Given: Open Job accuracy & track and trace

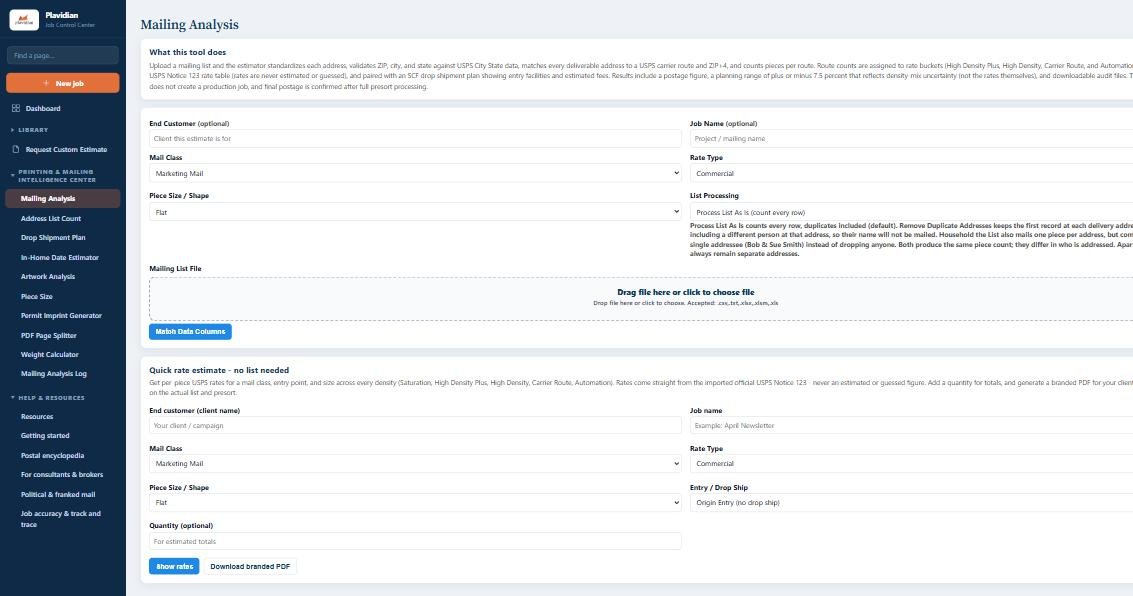Looking at the screenshot, I should pos(61,519).
